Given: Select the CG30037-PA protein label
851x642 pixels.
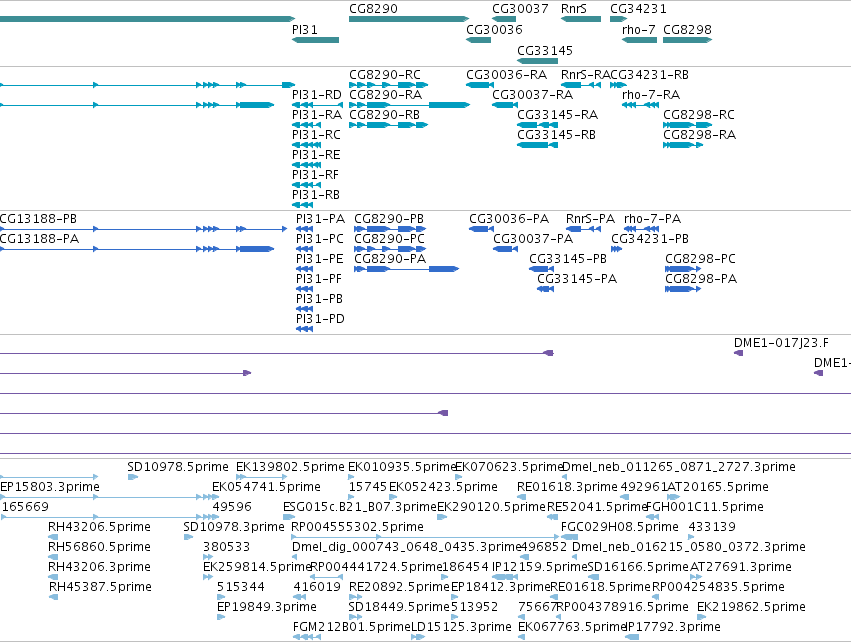Looking at the screenshot, I should pos(533,239).
